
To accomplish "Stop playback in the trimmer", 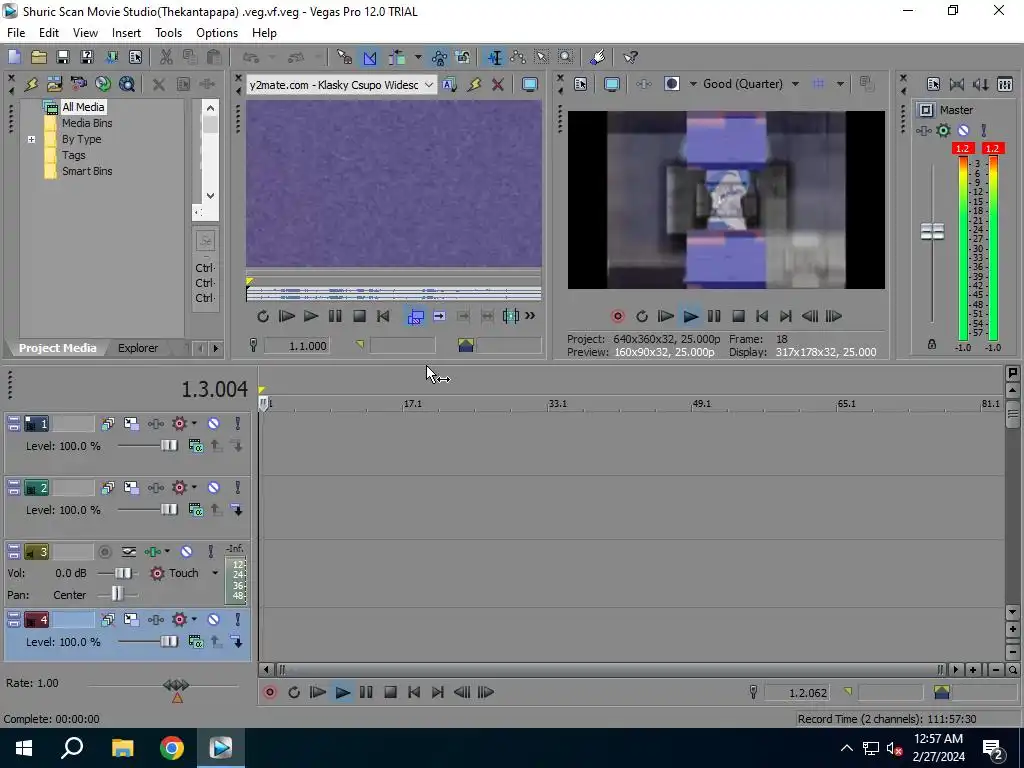I will tap(359, 317).
